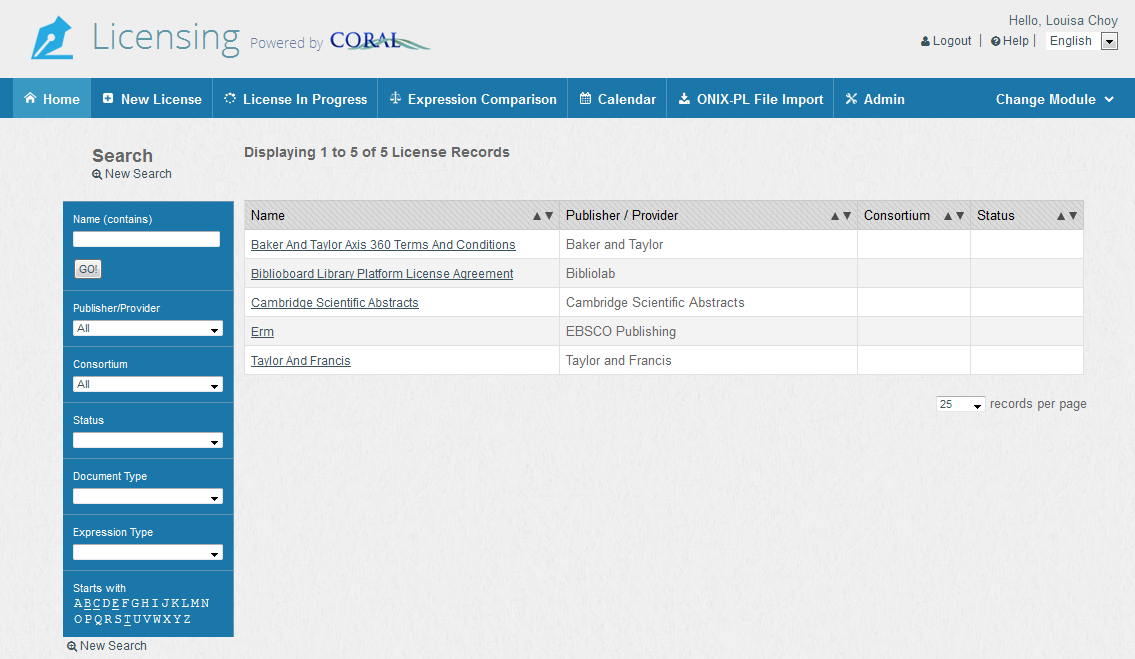Open the 25 records per page dropdown
Viewport: 1135px width, 659px height.
[x=961, y=404]
